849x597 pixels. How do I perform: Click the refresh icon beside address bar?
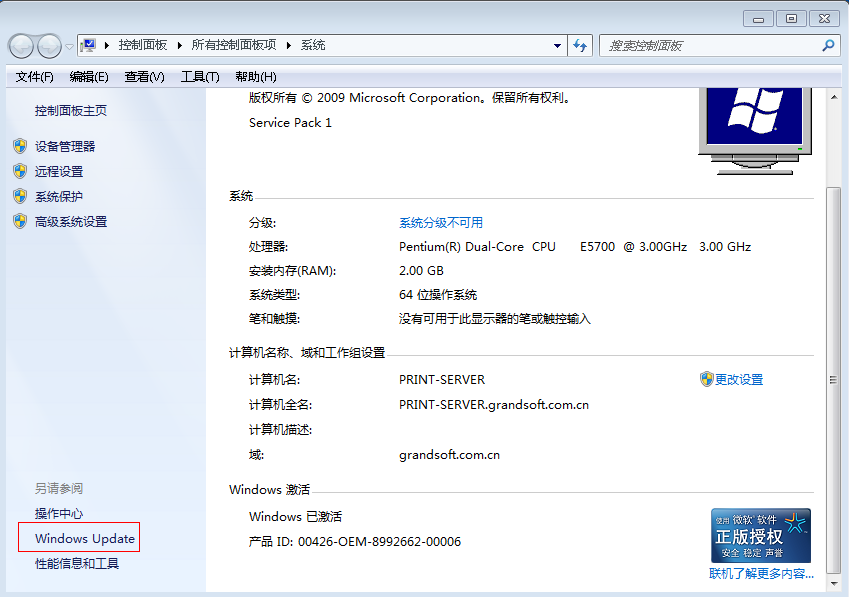(580, 46)
